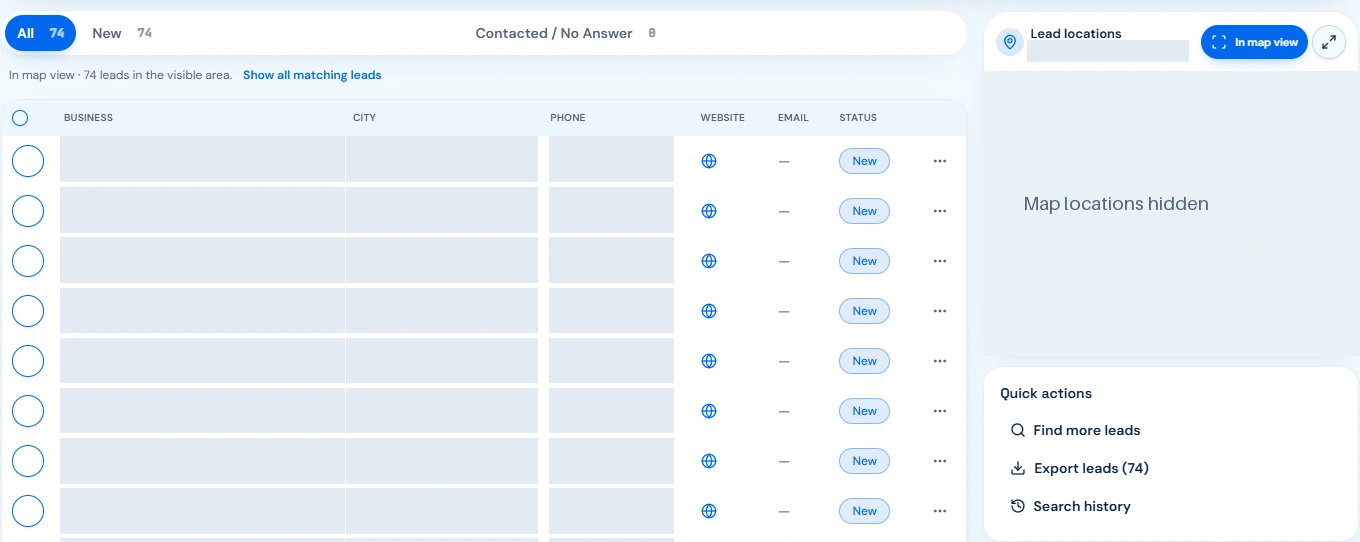Open the first row's three-dot more menu
Screen dimensions: 1360x542
[x=939, y=161]
